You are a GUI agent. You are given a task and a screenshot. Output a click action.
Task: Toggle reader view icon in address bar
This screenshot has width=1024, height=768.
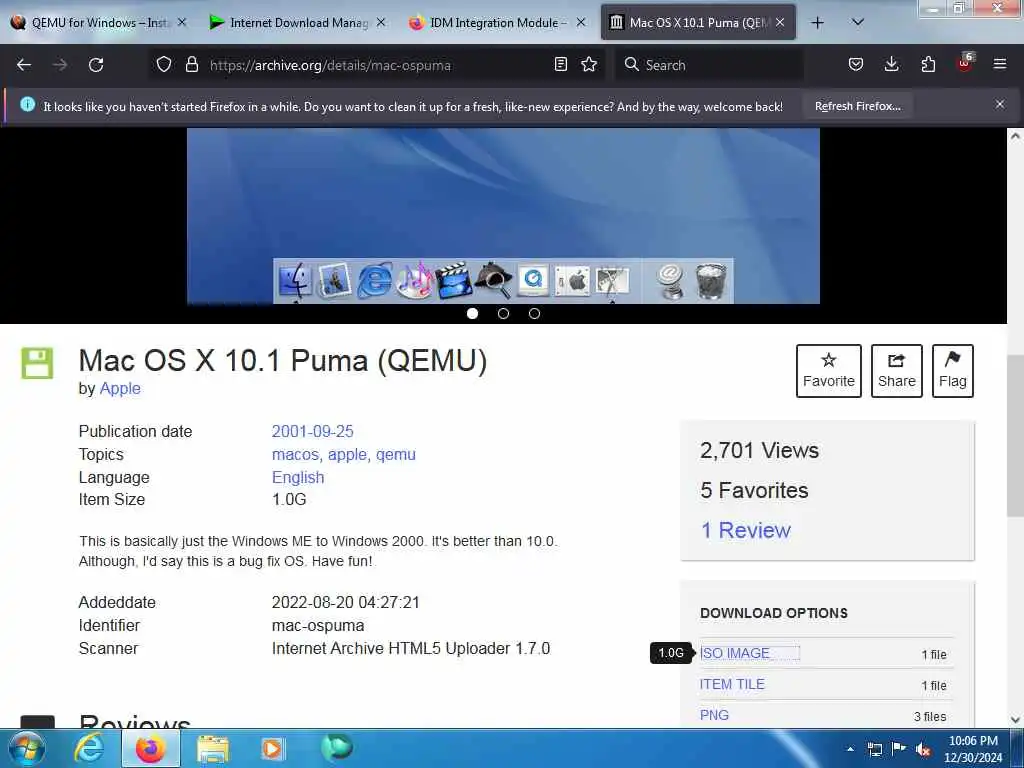560,65
